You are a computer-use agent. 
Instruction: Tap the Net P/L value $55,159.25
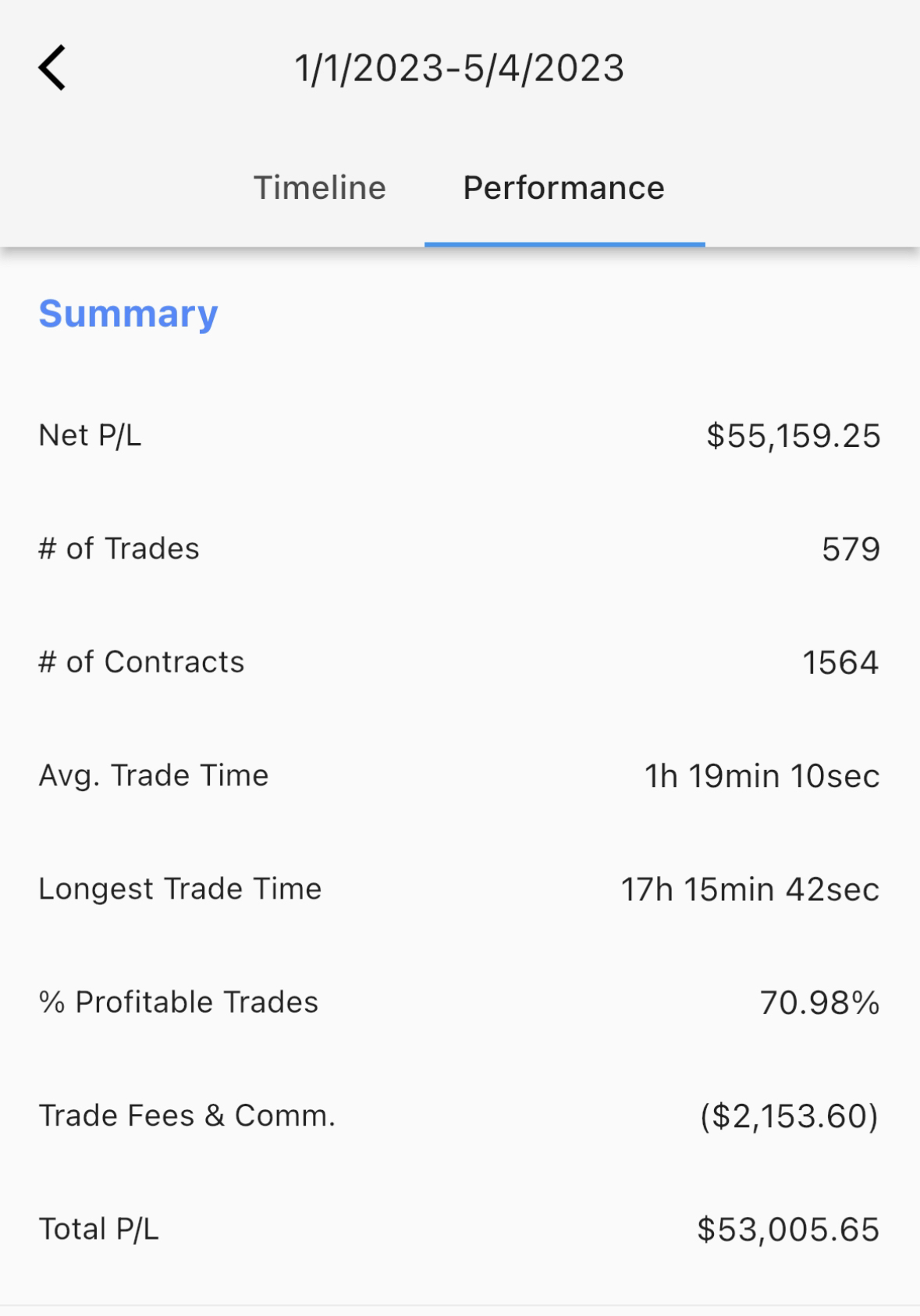coord(794,435)
